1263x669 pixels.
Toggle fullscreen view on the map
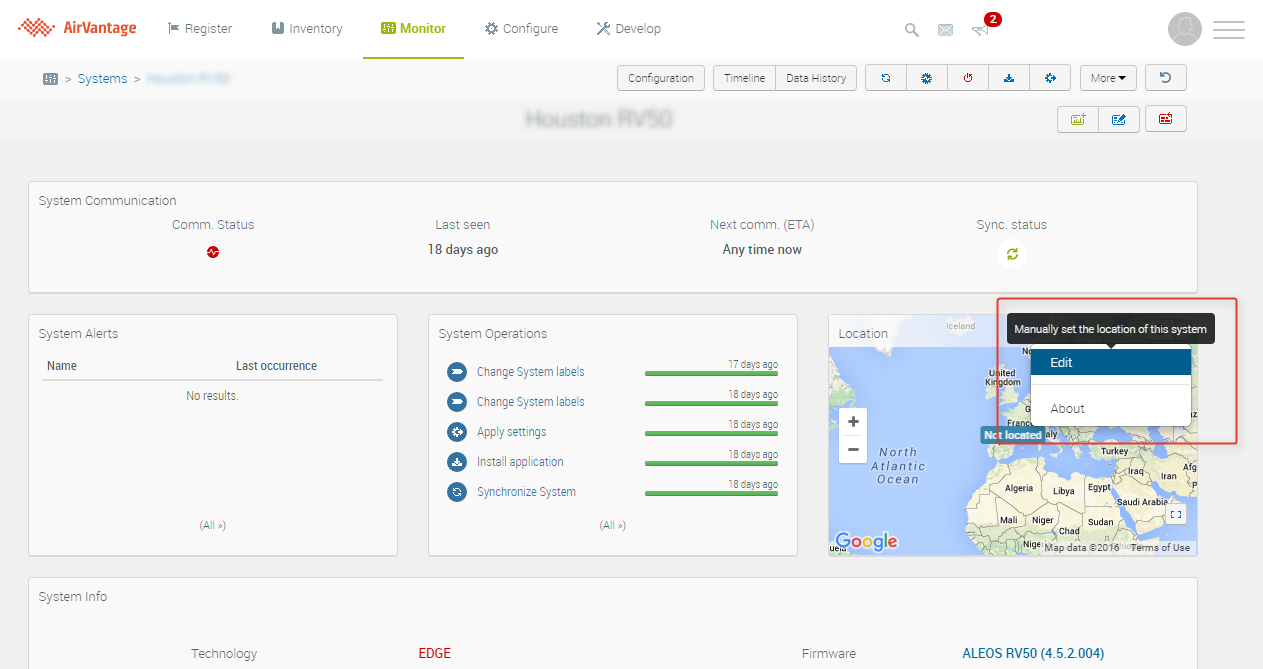[x=1176, y=514]
